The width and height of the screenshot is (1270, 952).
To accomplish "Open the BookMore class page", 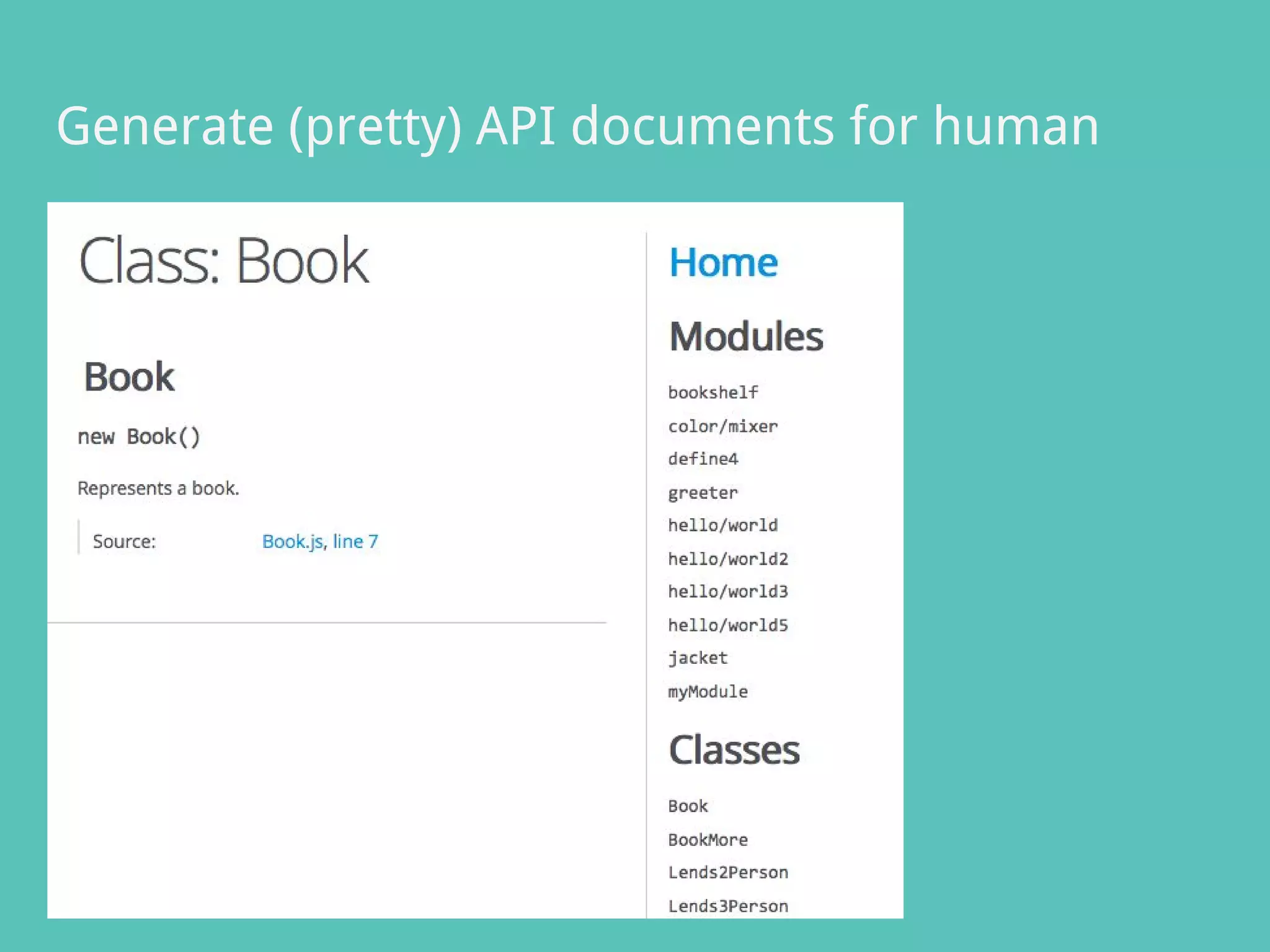I will pos(708,840).
